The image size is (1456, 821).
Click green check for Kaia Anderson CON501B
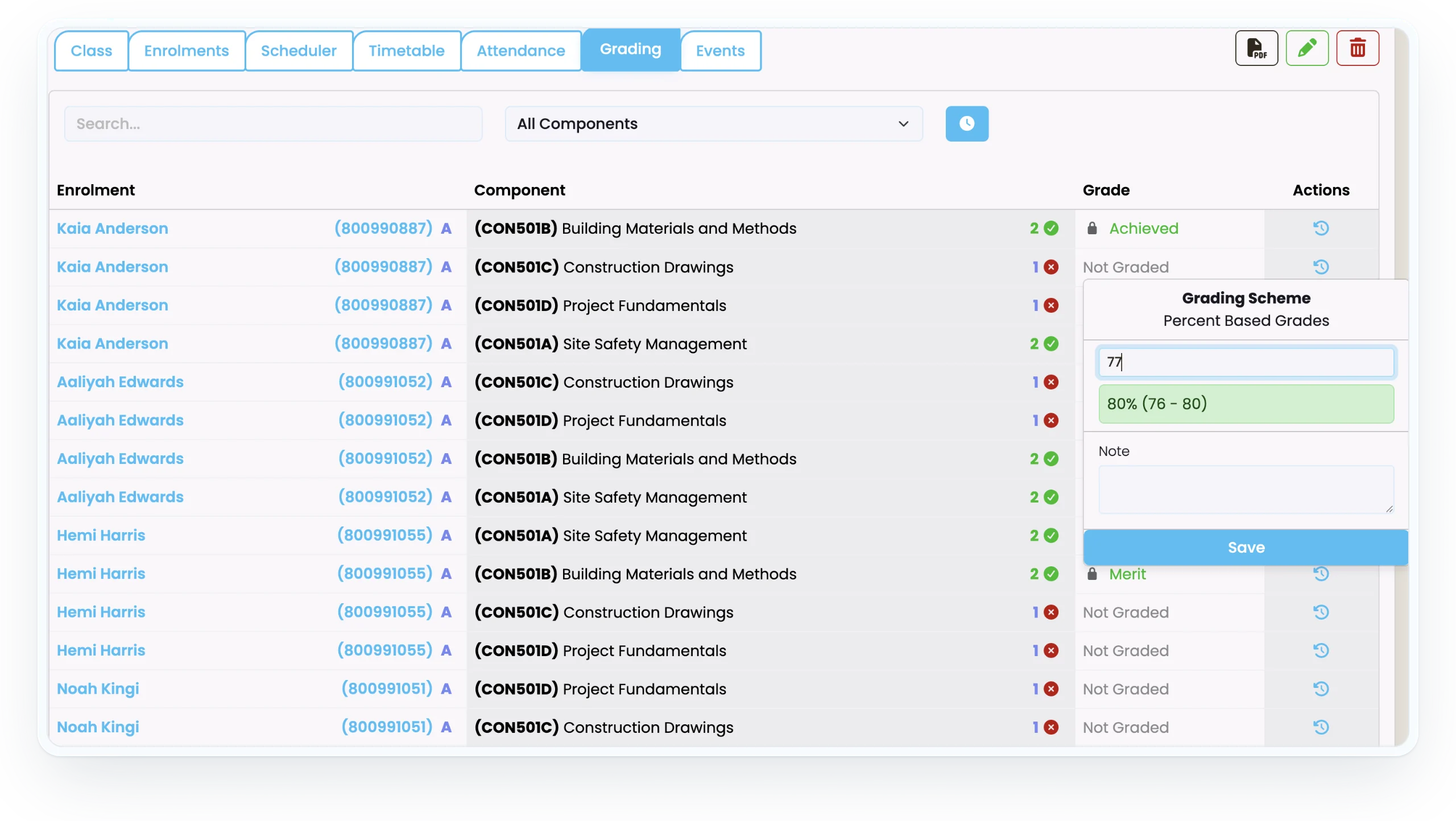[x=1051, y=228]
